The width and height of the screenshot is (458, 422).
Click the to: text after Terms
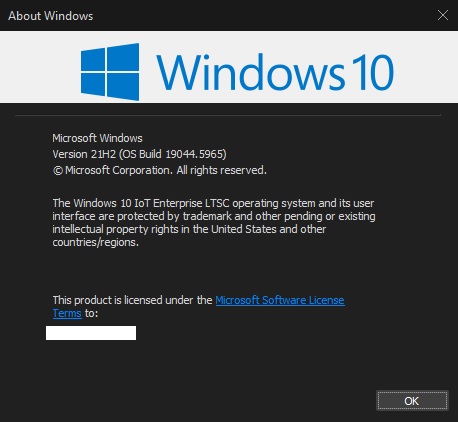(x=91, y=313)
